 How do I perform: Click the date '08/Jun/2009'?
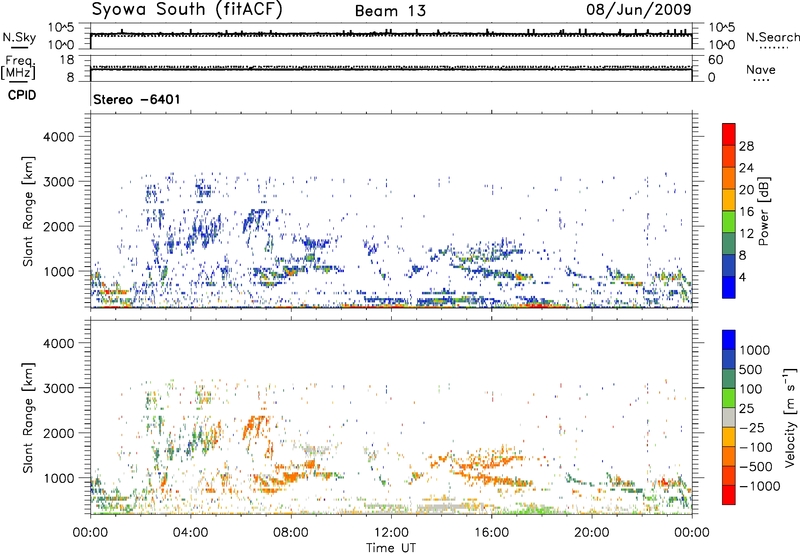639,9
